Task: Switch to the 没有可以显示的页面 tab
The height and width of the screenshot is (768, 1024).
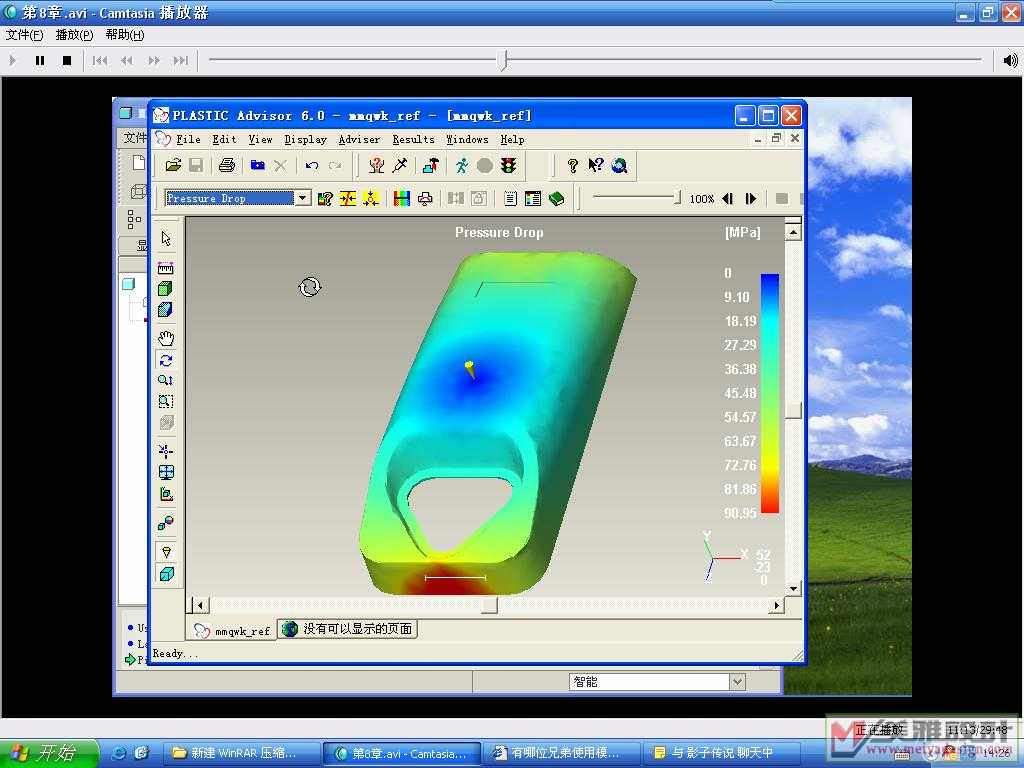Action: point(348,629)
